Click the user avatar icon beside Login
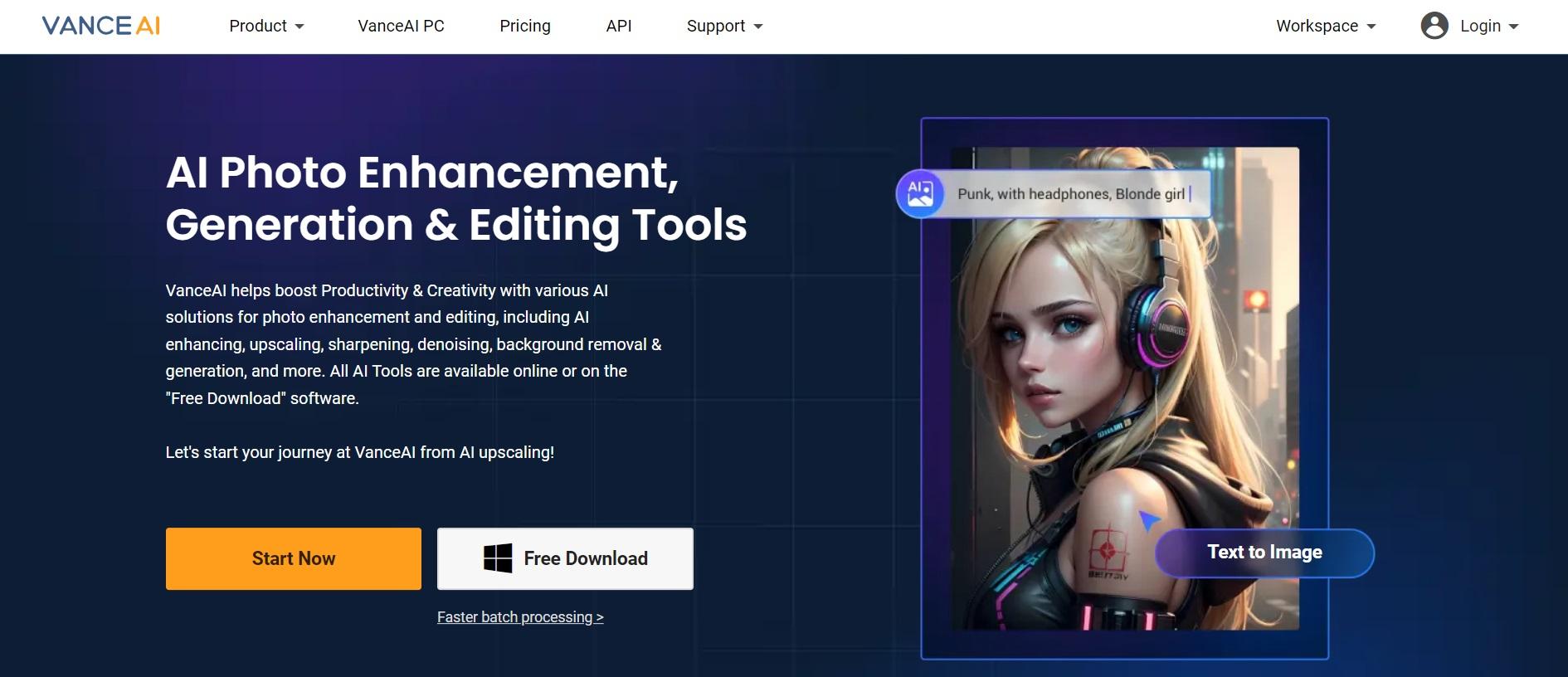Viewport: 1568px width, 677px height. coord(1434,26)
